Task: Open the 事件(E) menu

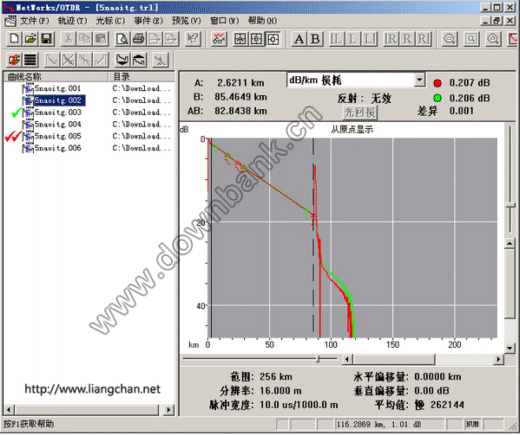Action: point(148,21)
